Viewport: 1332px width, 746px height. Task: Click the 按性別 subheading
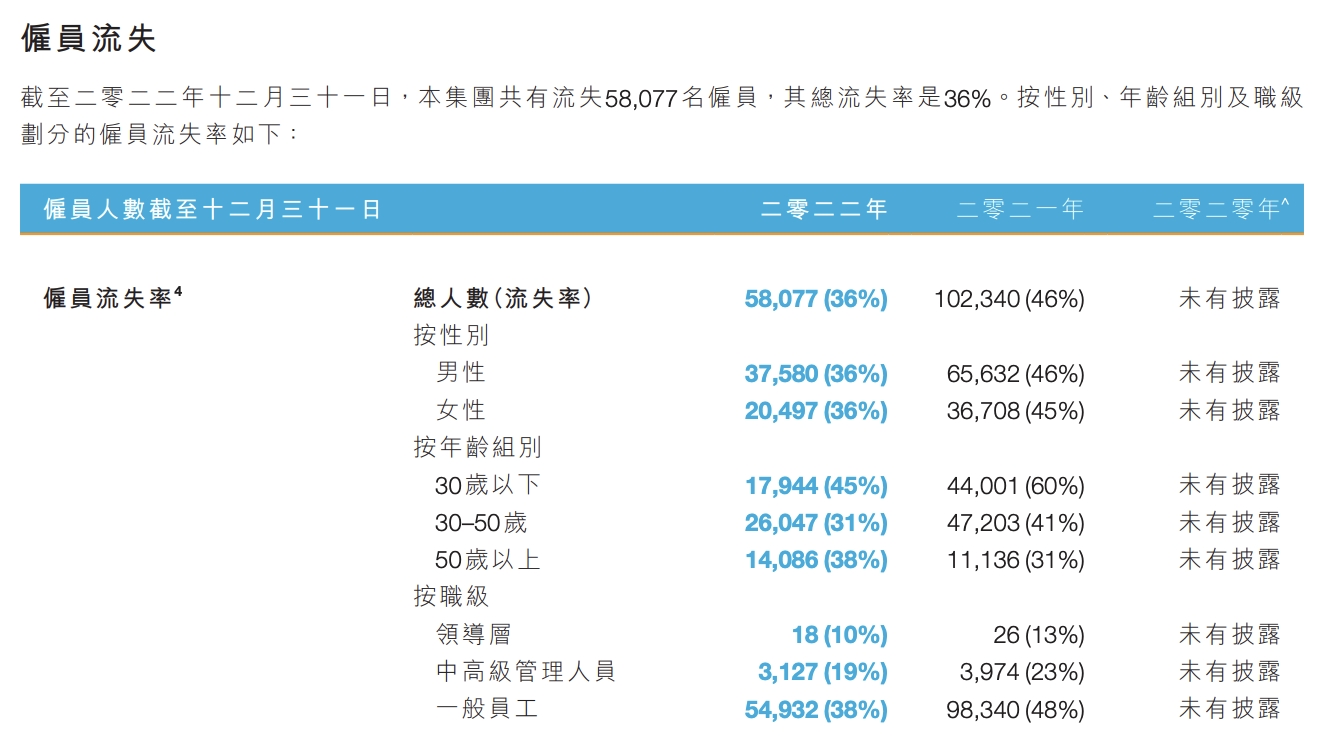451,335
